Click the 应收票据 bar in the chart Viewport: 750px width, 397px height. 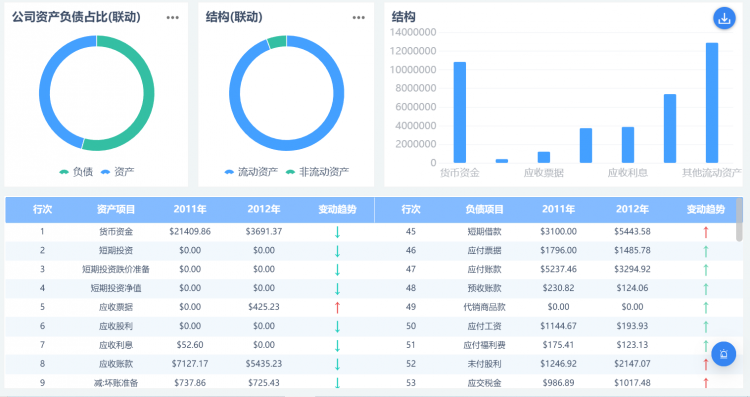click(544, 157)
